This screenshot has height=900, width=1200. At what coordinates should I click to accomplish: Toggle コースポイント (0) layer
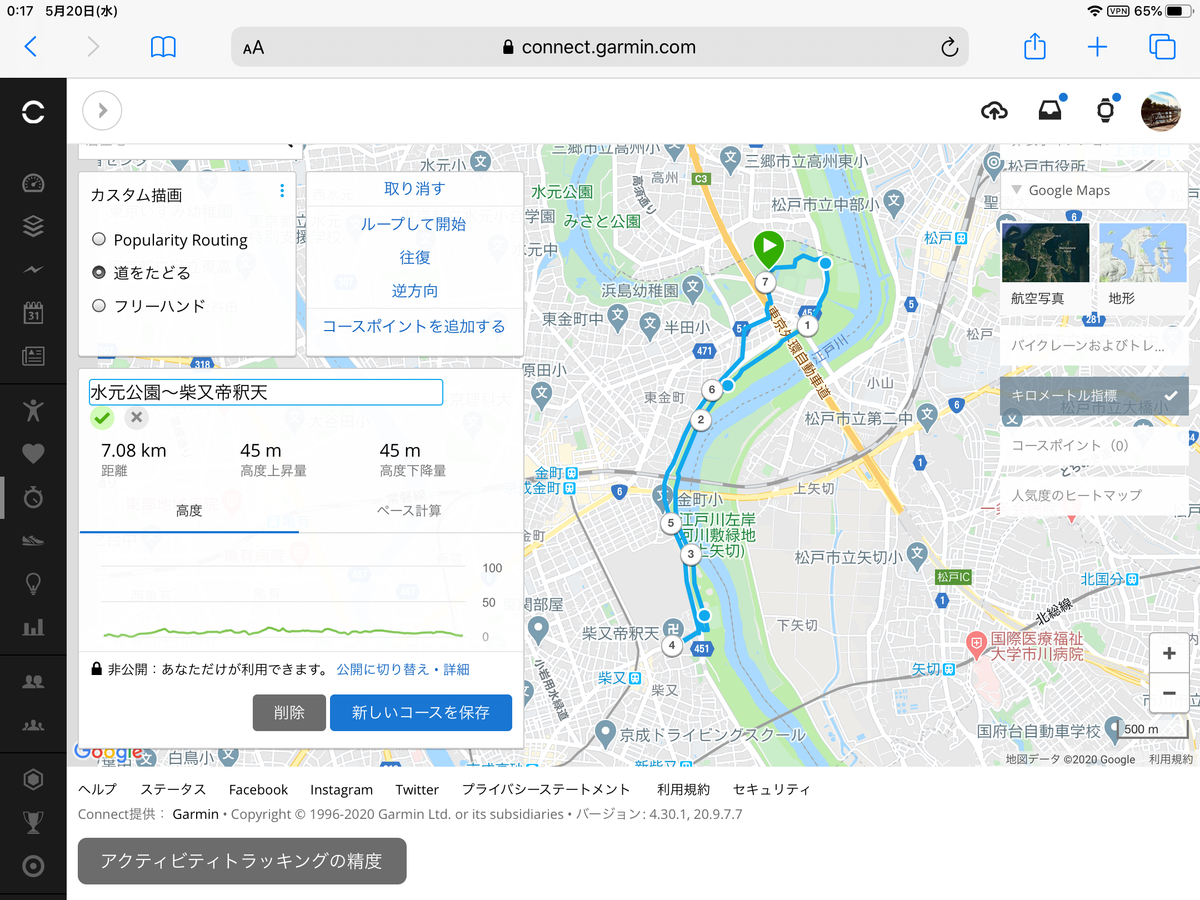(x=1094, y=446)
